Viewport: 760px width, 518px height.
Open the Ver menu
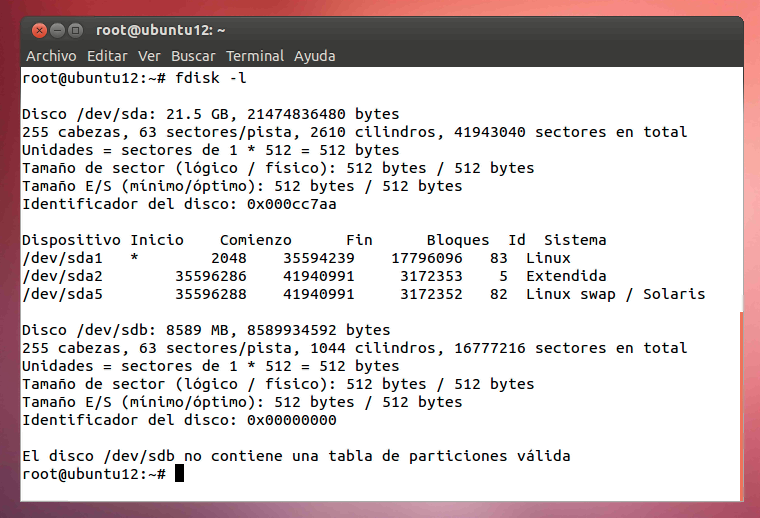pyautogui.click(x=149, y=56)
